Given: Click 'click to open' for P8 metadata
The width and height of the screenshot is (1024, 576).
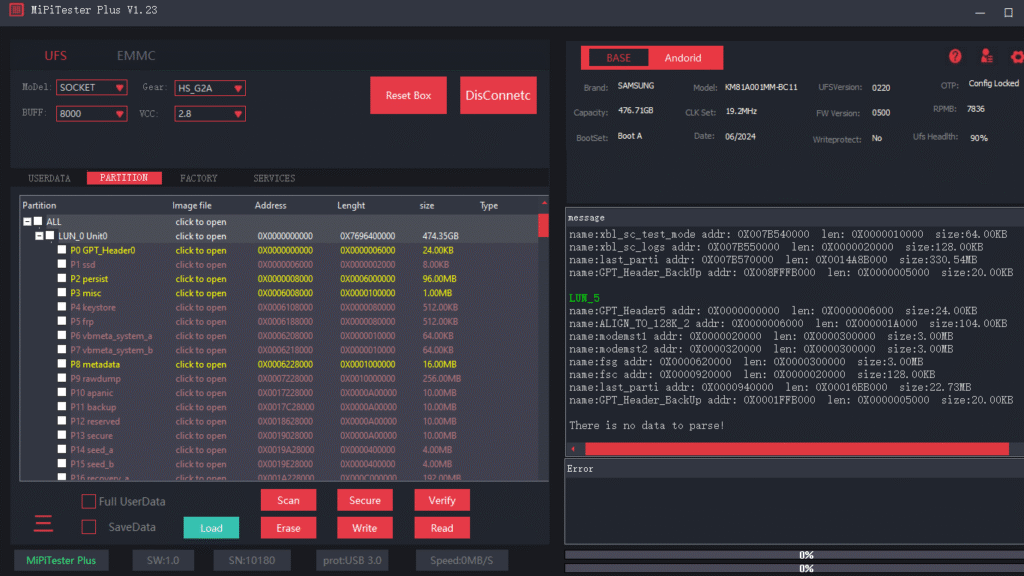Looking at the screenshot, I should click(200, 364).
